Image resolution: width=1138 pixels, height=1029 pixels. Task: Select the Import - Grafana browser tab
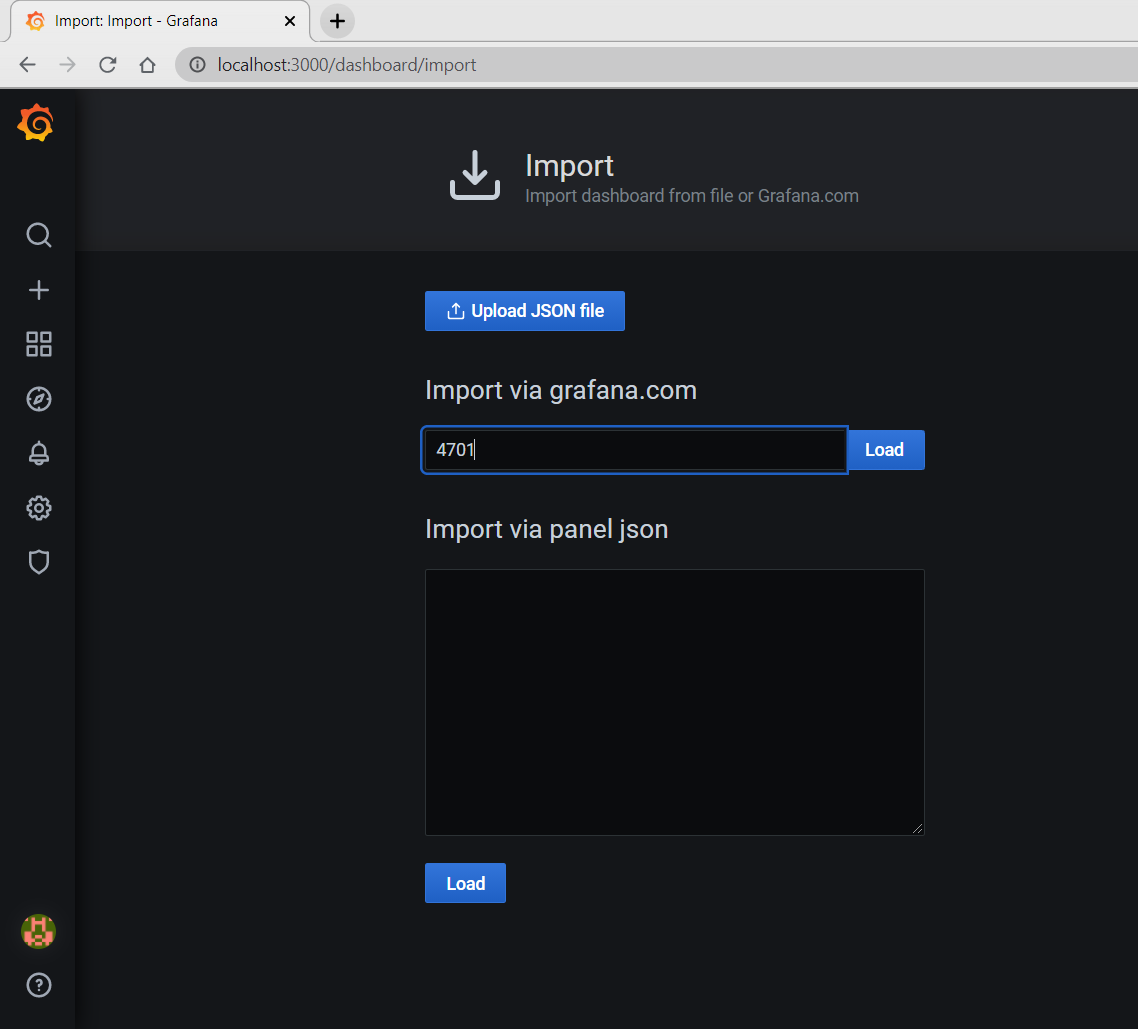pyautogui.click(x=160, y=21)
